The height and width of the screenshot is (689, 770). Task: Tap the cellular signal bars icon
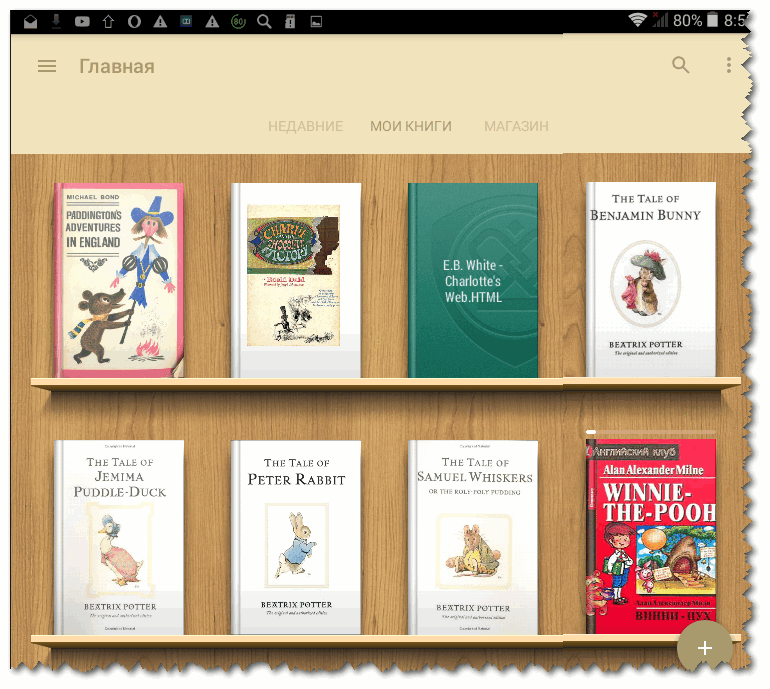coord(660,20)
